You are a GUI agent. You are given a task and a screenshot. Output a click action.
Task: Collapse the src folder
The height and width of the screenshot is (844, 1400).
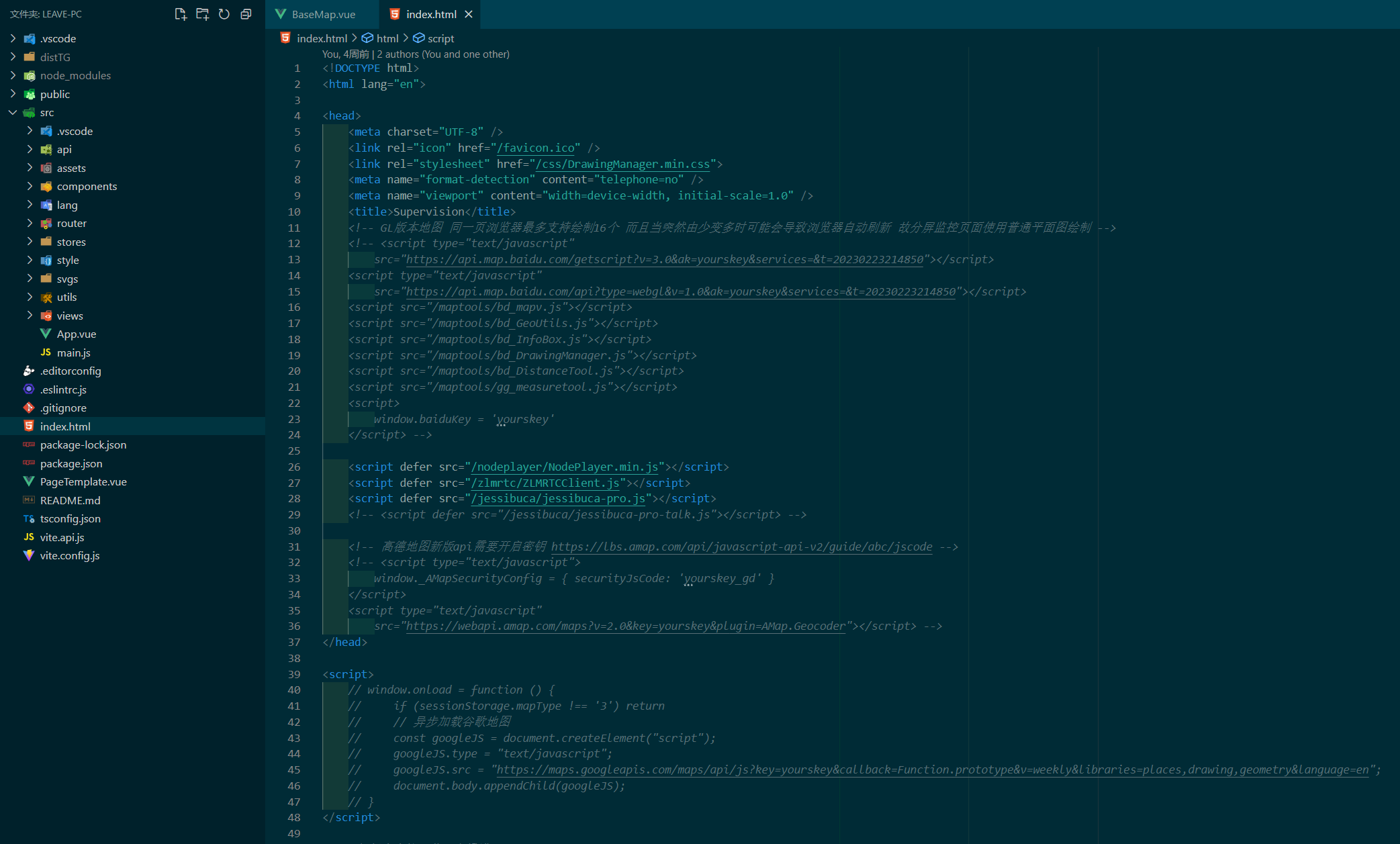click(x=13, y=112)
